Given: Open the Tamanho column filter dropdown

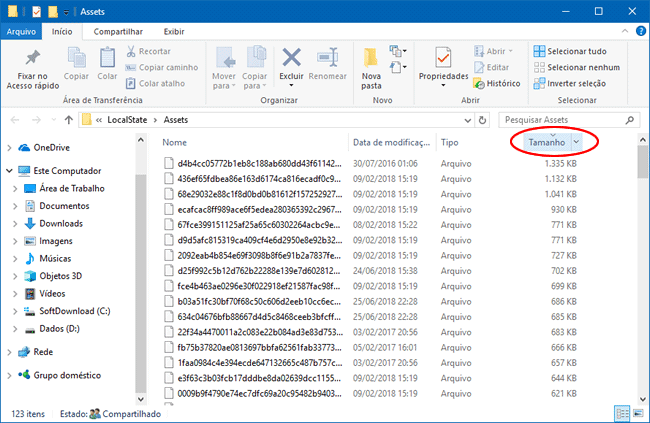Looking at the screenshot, I should tap(575, 143).
